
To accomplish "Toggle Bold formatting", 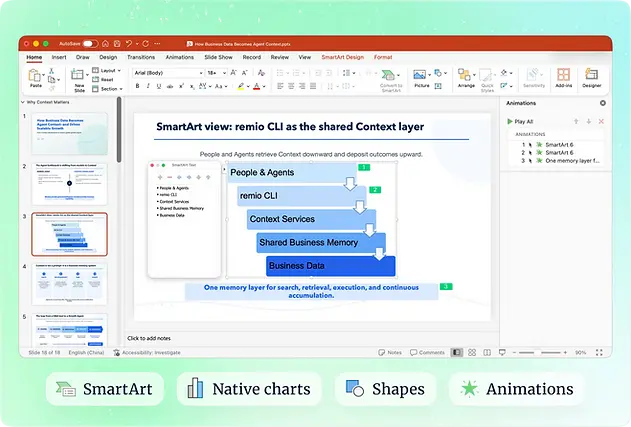I will pyautogui.click(x=138, y=86).
